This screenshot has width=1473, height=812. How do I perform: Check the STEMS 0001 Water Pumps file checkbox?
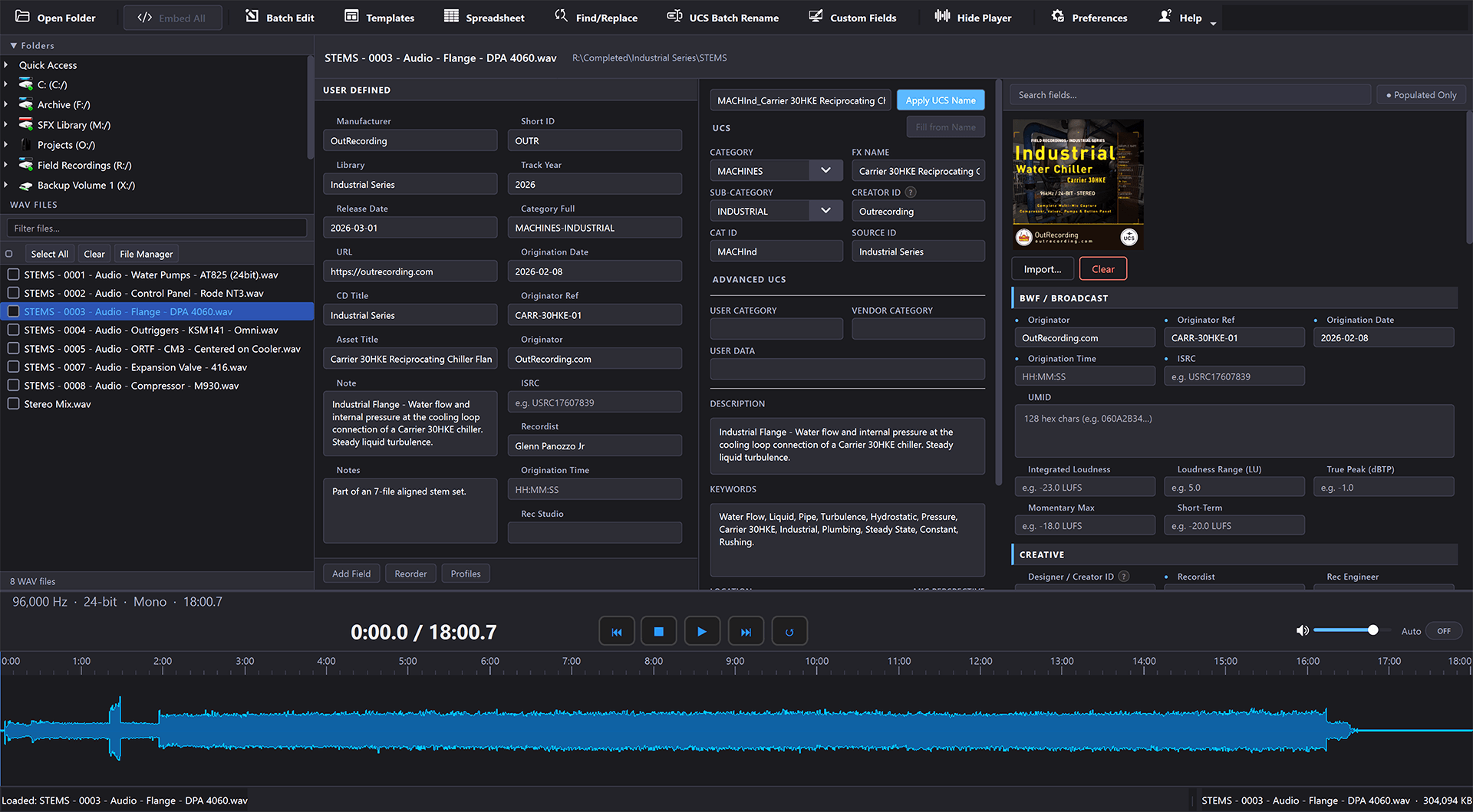tap(13, 275)
